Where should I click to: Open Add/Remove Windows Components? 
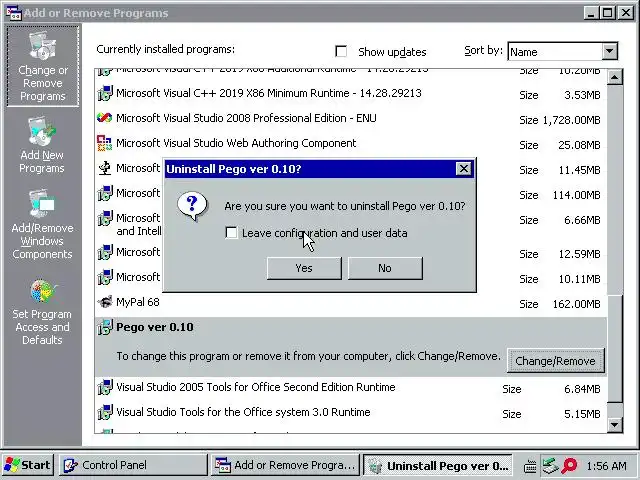pyautogui.click(x=42, y=224)
